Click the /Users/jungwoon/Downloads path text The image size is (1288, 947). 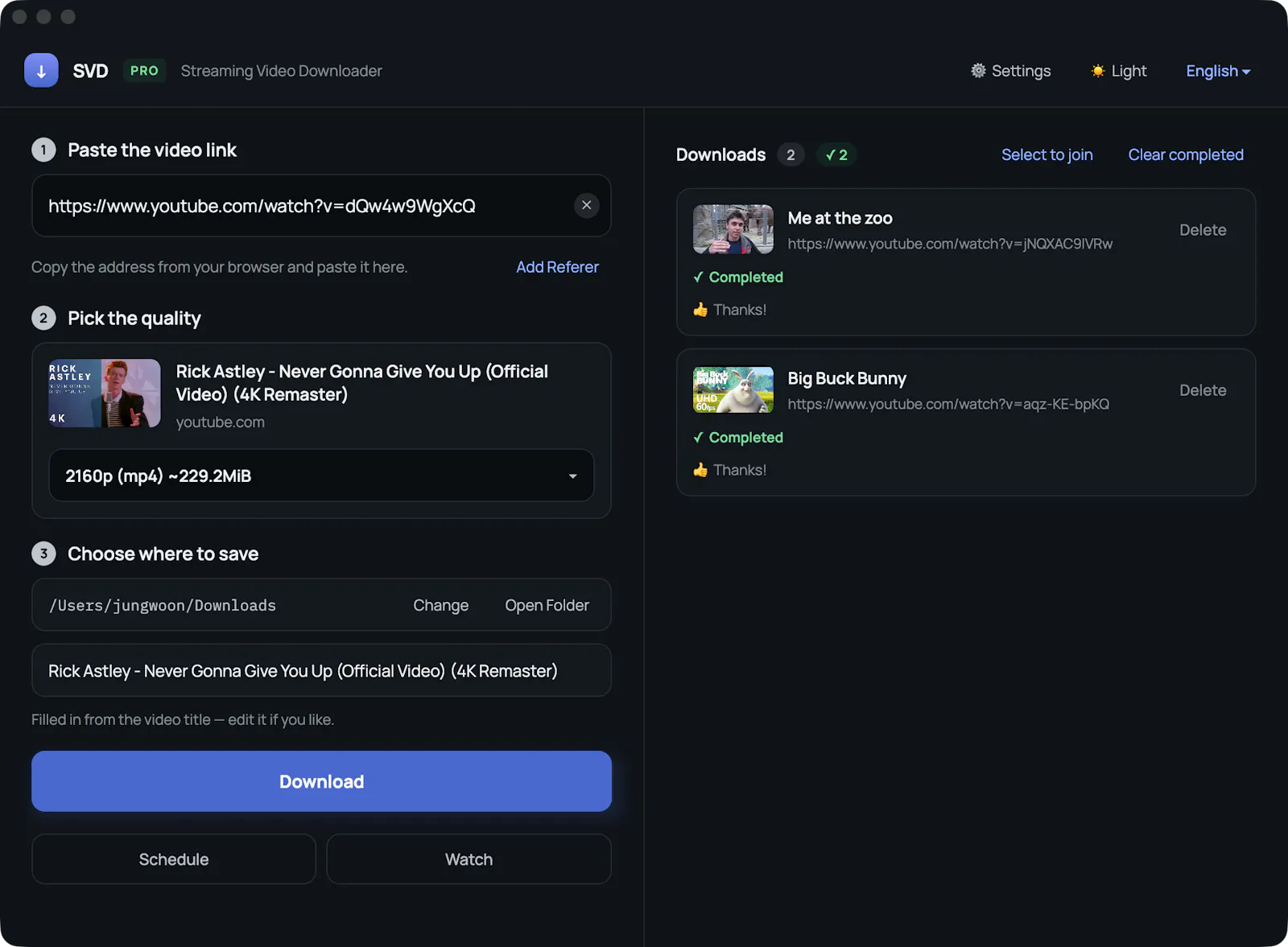[163, 605]
